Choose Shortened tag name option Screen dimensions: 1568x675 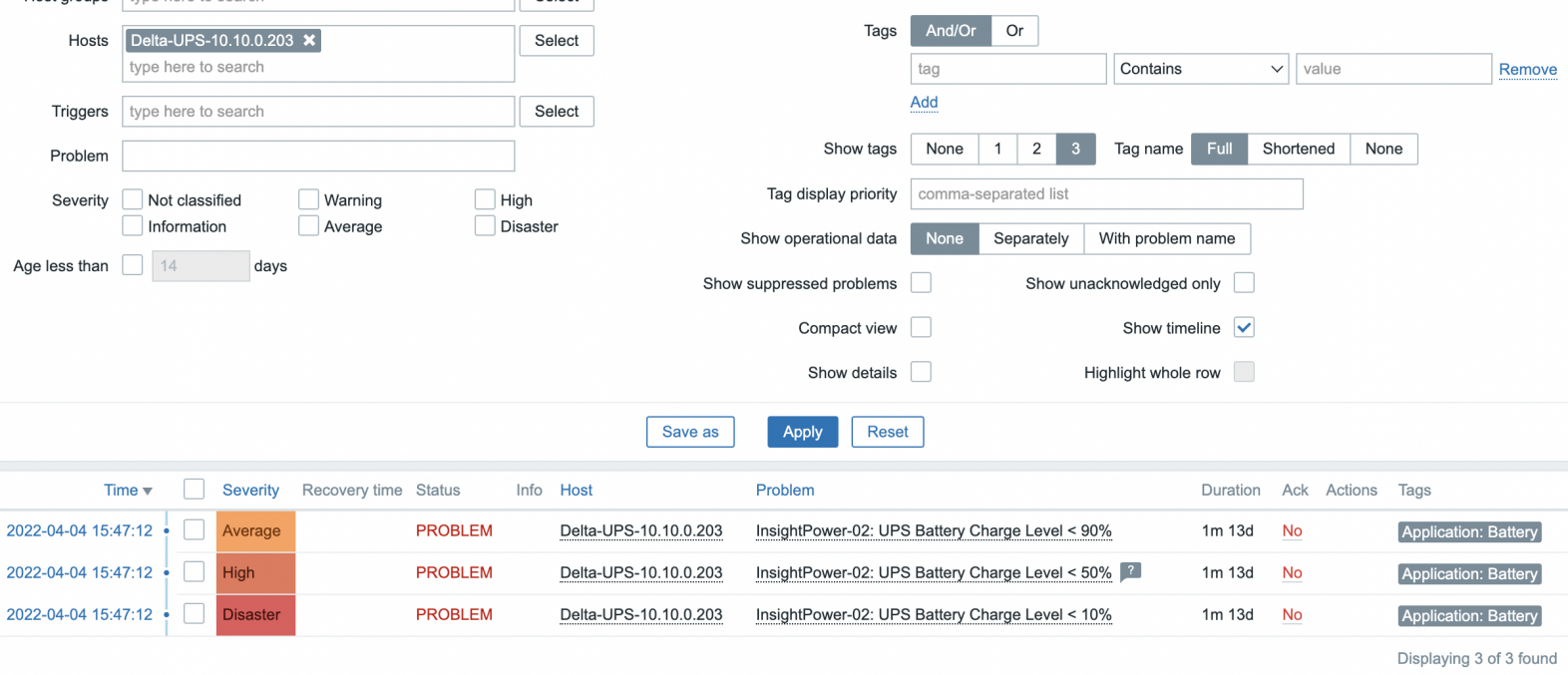(x=1298, y=149)
